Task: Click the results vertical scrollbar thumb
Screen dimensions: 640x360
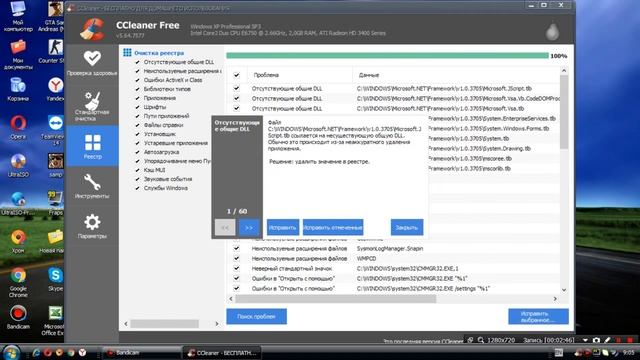Action: pos(564,112)
